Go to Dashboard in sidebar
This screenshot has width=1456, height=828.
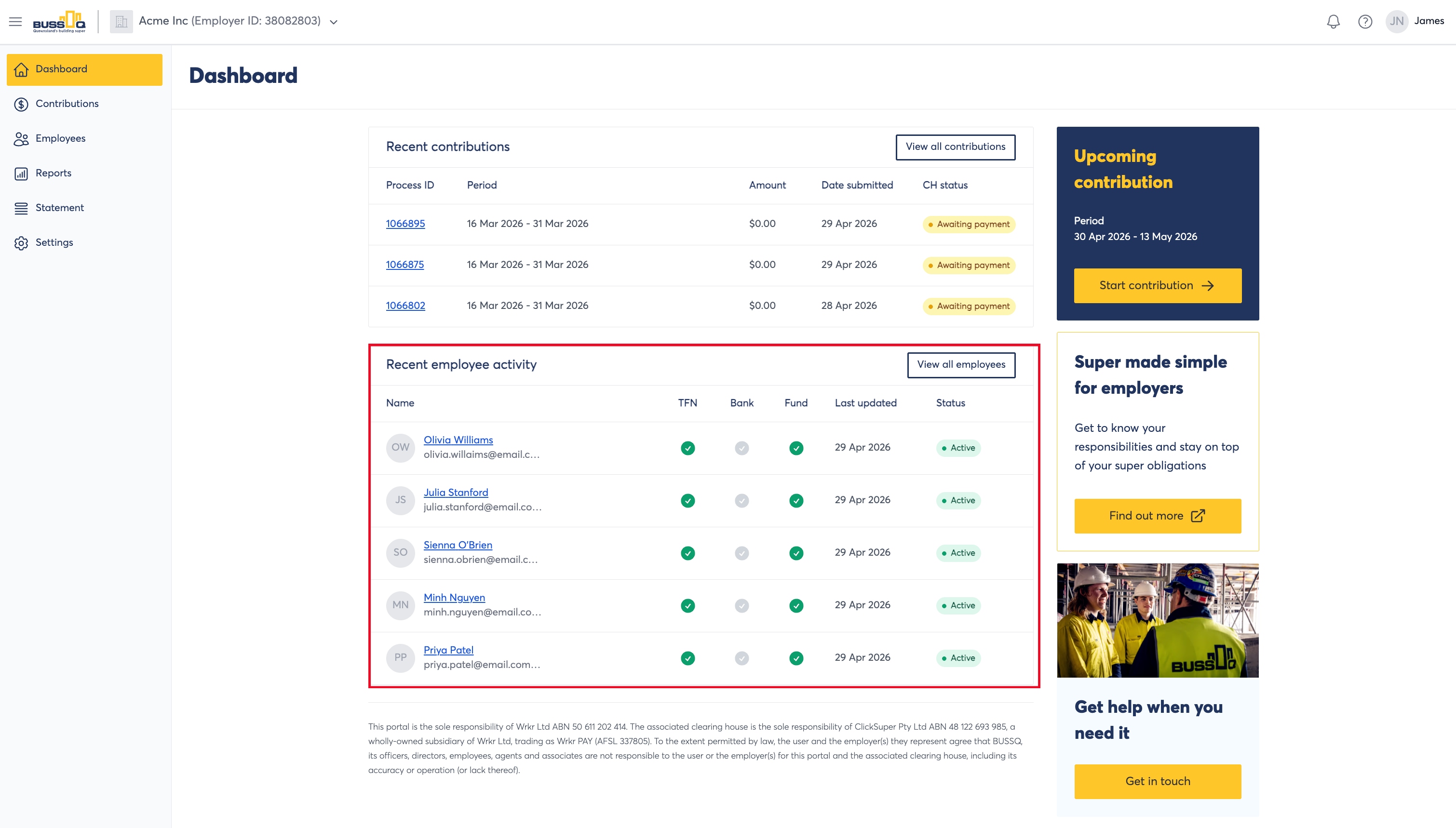coord(85,69)
